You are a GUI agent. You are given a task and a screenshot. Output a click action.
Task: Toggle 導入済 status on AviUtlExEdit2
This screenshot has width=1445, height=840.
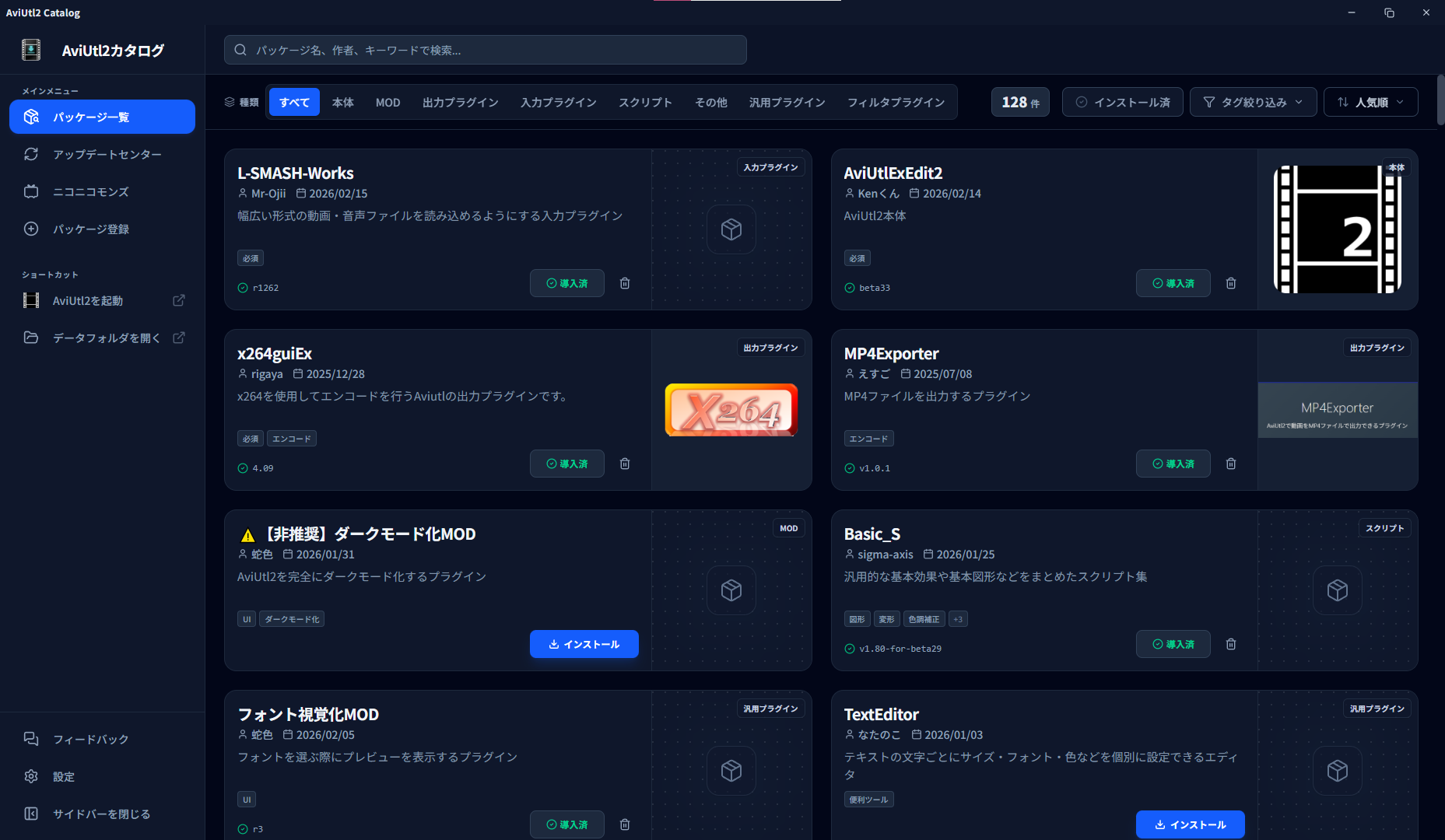pos(1173,283)
